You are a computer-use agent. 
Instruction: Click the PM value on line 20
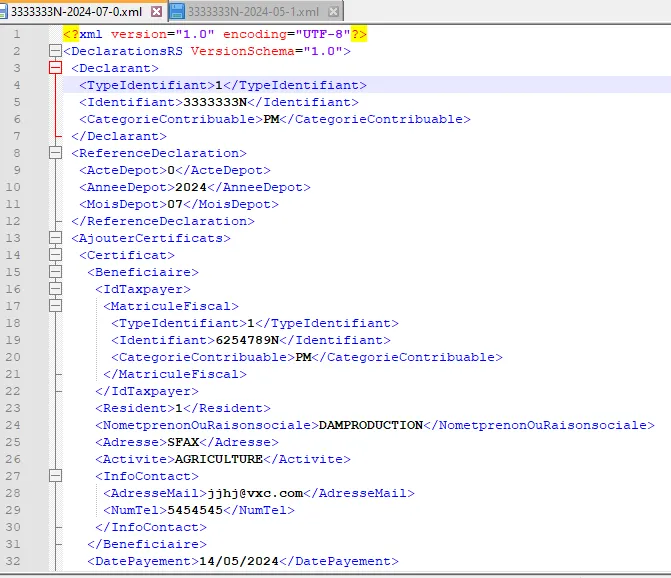[x=303, y=357]
